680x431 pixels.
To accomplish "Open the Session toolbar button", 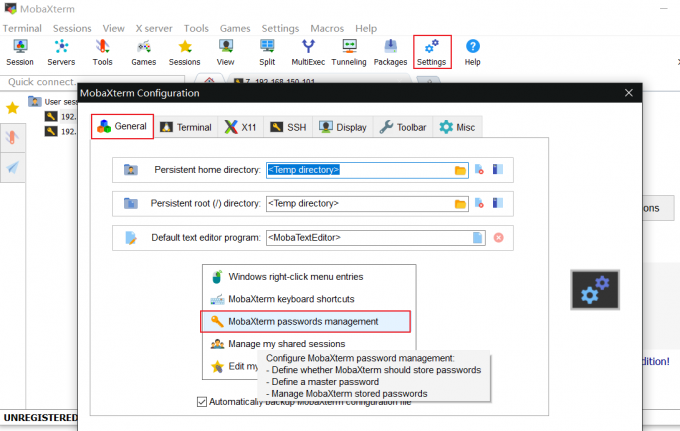I will 20,52.
